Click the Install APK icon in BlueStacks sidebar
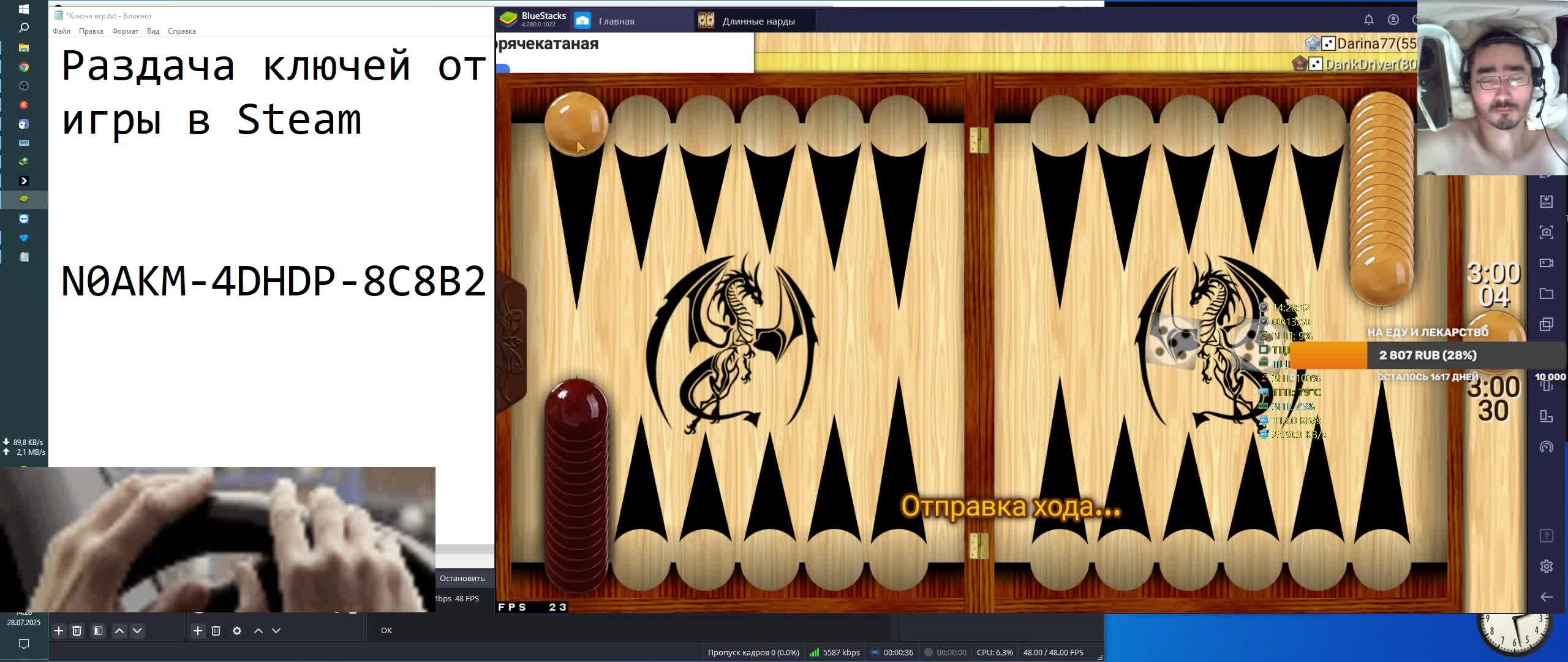 1546,202
